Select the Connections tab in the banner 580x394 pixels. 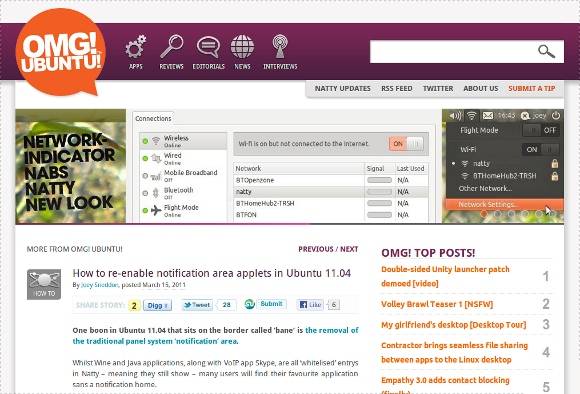(153, 118)
